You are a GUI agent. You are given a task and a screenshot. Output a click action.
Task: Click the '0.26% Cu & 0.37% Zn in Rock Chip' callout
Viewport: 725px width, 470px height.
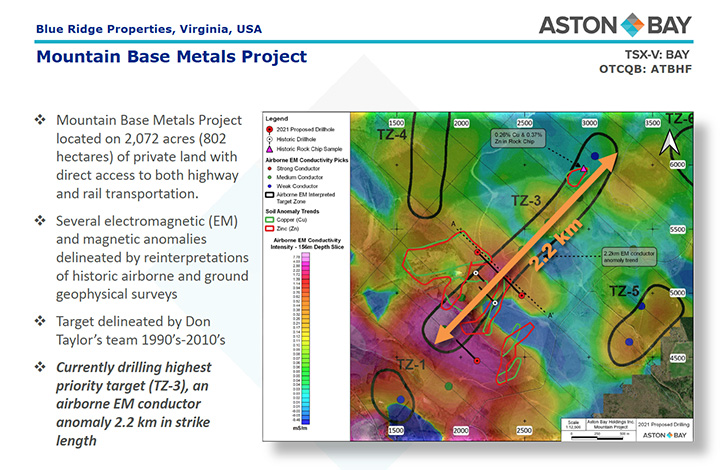pyautogui.click(x=518, y=138)
